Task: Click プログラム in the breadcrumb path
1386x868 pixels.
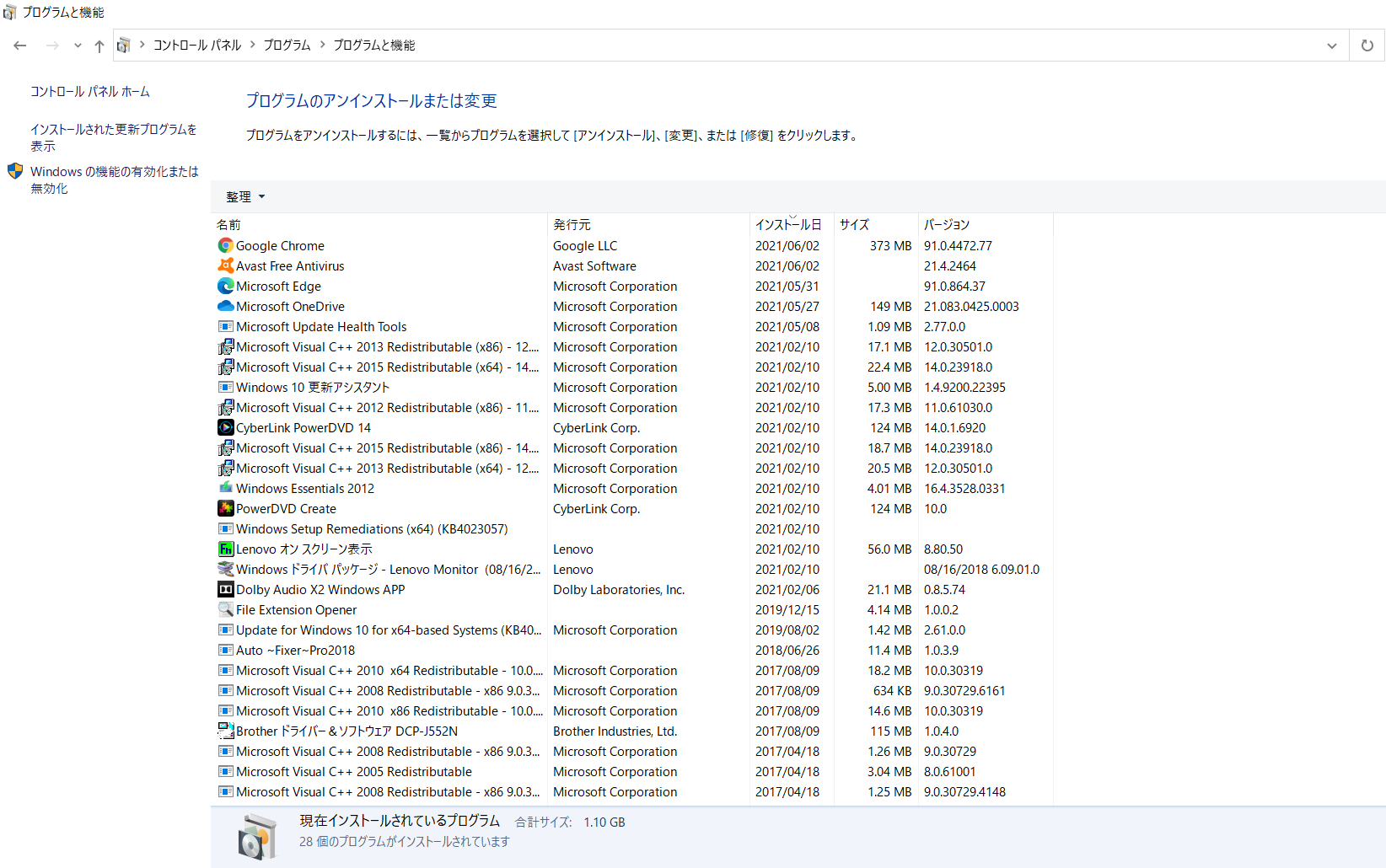Action: click(x=287, y=46)
